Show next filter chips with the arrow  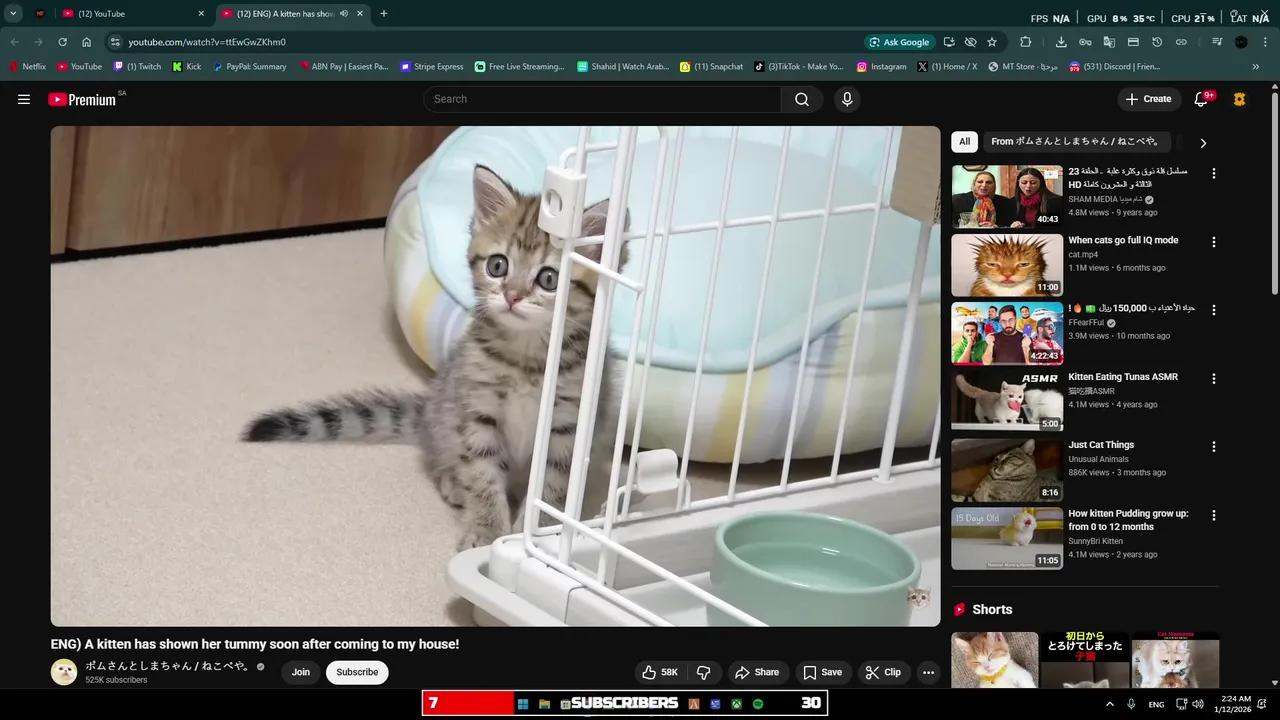pyautogui.click(x=1203, y=143)
